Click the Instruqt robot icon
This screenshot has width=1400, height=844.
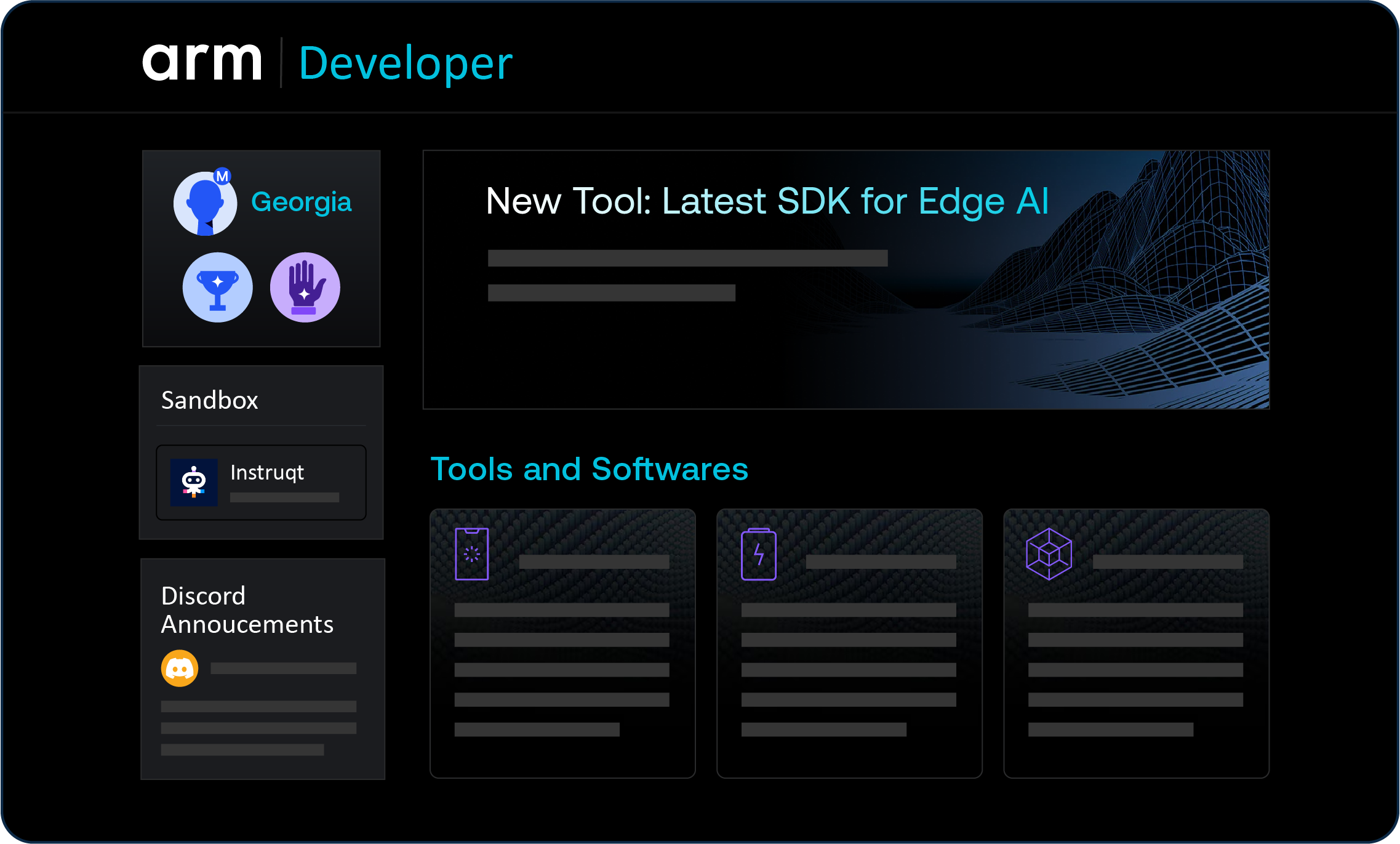pyautogui.click(x=194, y=482)
